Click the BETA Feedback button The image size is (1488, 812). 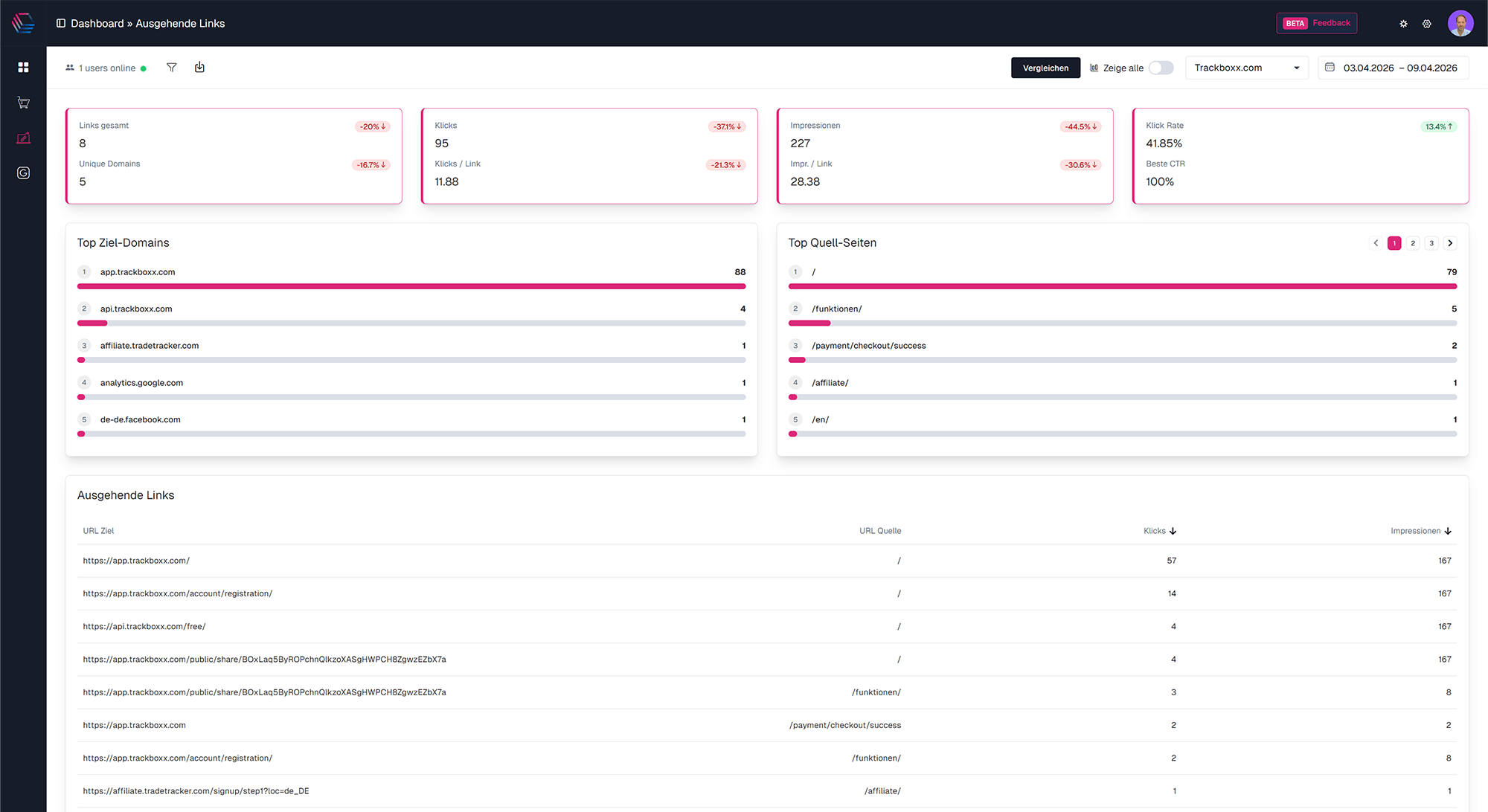click(x=1316, y=23)
